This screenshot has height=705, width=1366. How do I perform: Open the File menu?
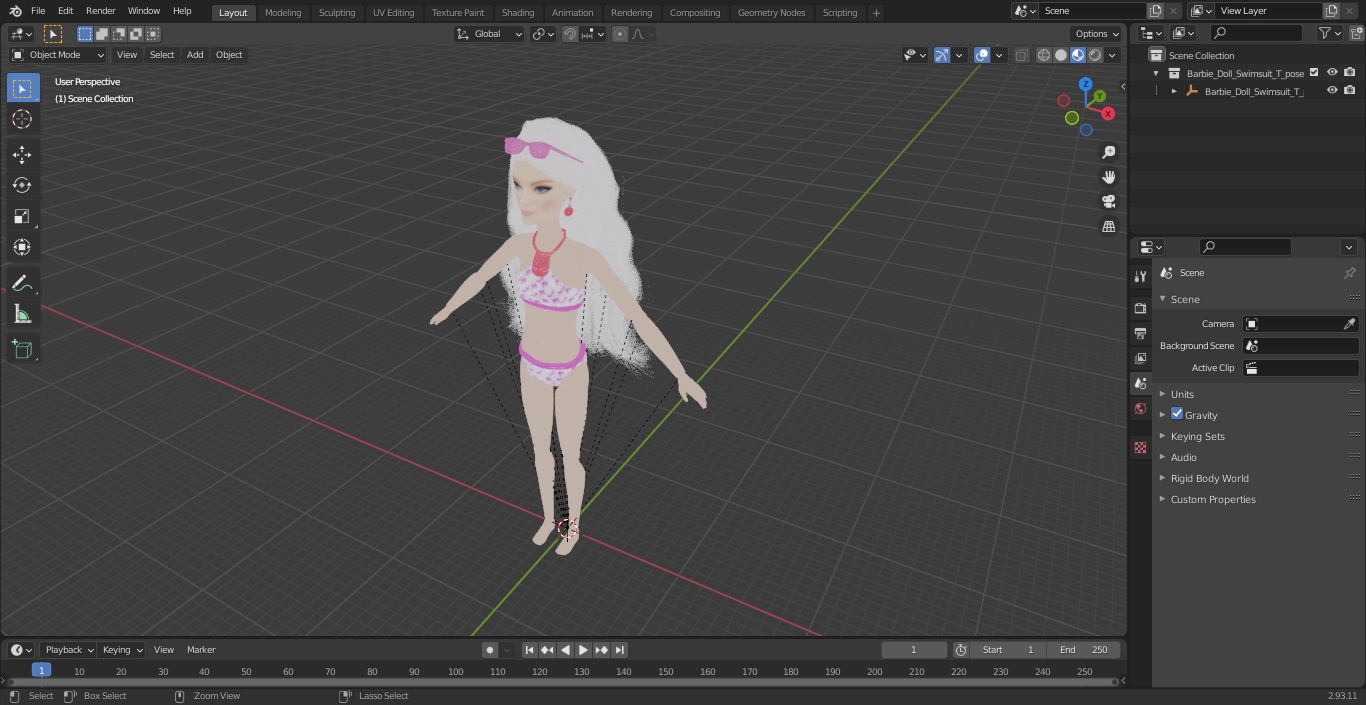pos(38,11)
